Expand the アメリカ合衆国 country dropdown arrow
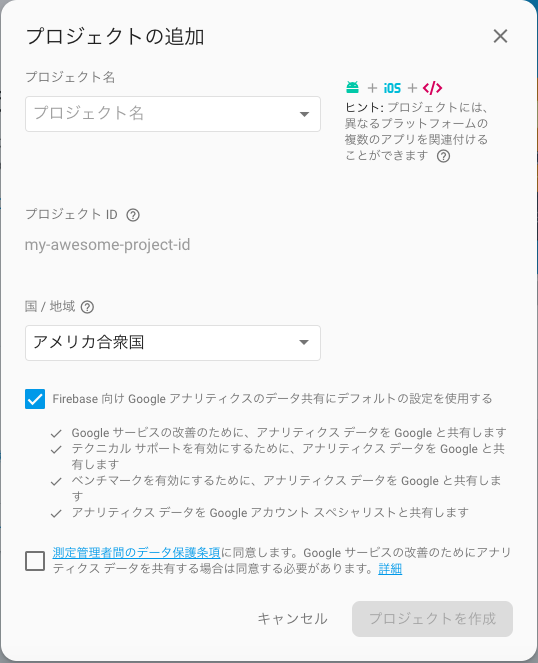The image size is (538, 663). 304,342
